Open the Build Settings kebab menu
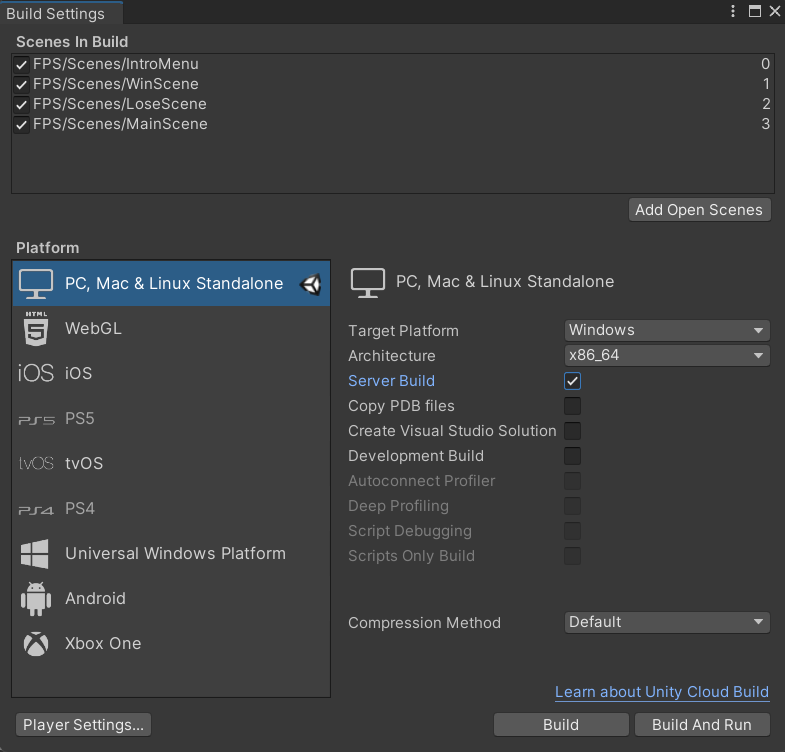 point(735,12)
